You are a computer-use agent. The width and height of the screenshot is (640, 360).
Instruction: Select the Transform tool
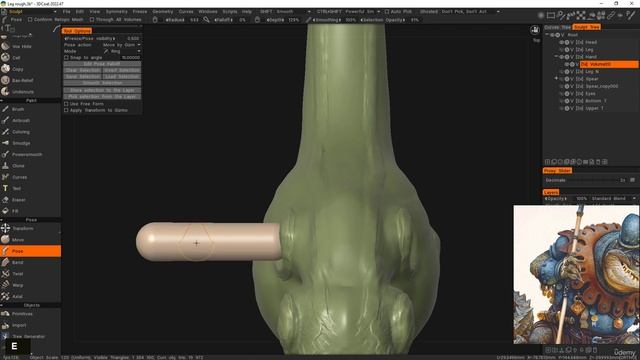22,229
